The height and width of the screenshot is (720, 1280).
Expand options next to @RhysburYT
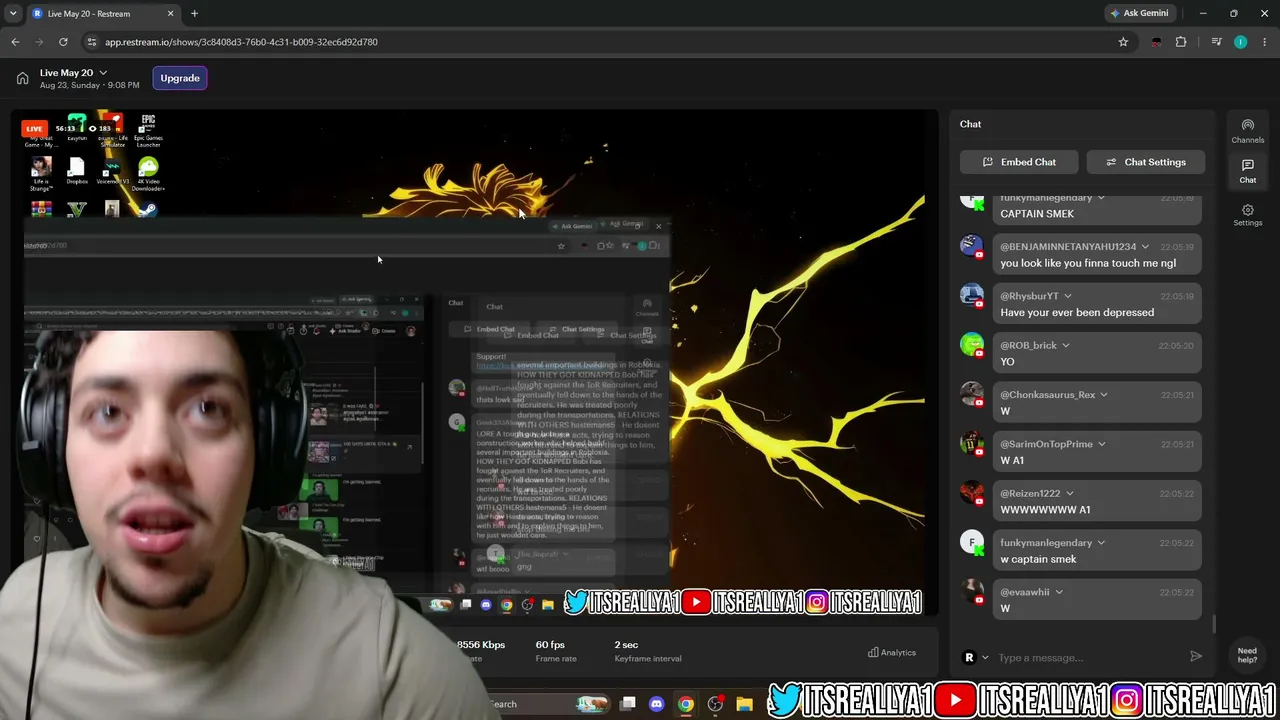click(1067, 296)
